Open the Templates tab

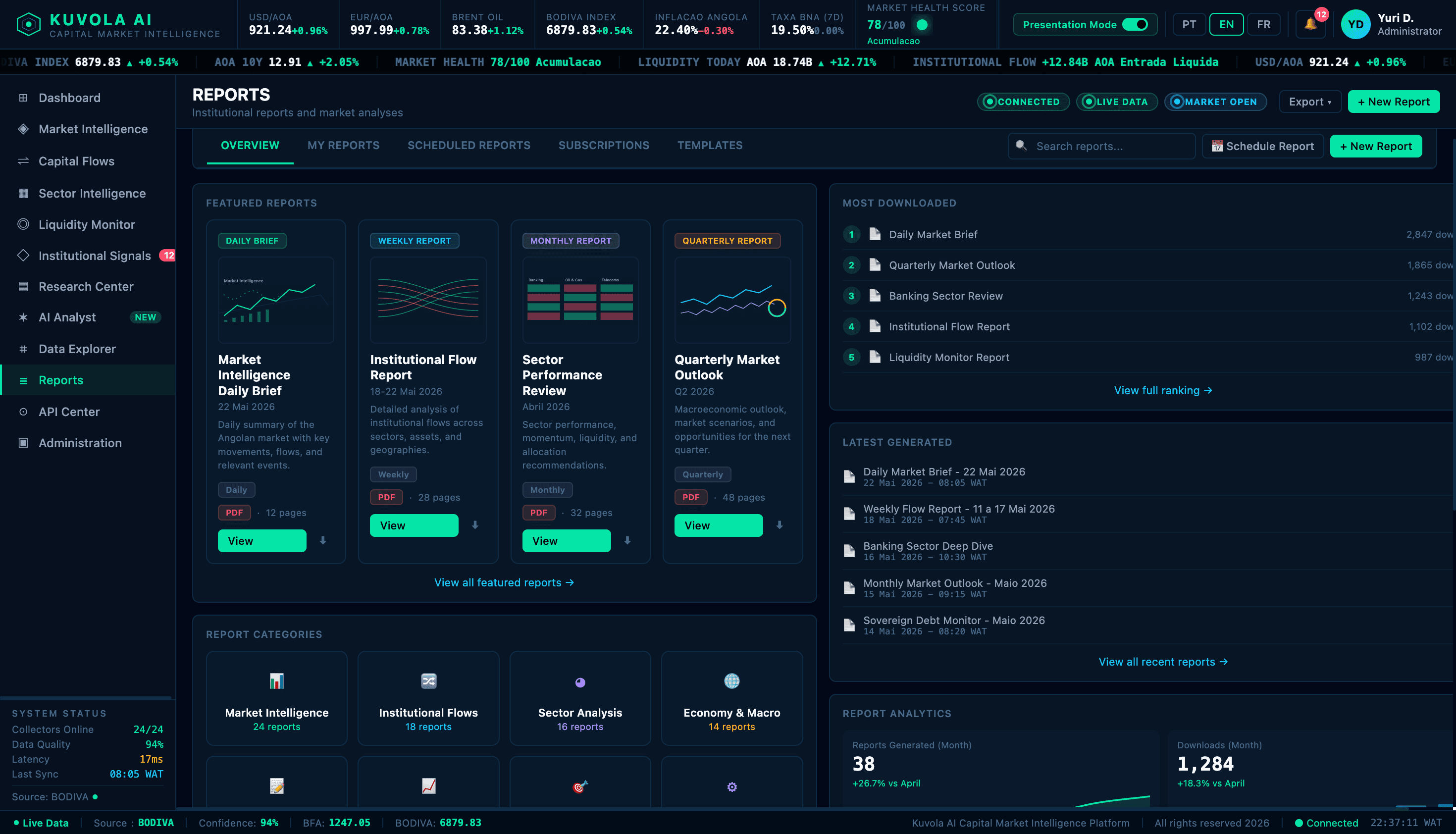pyautogui.click(x=710, y=146)
